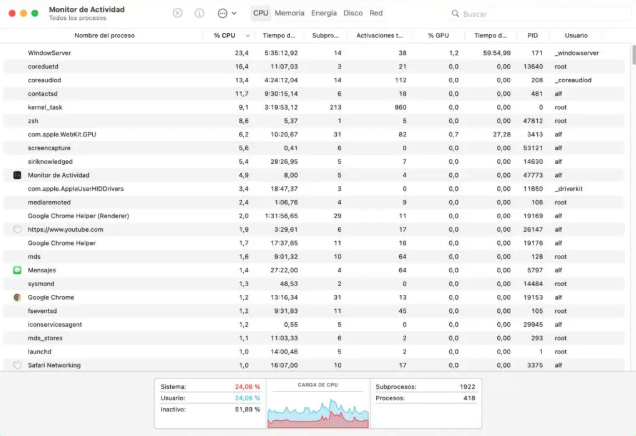Click the Carga de CPU graph
This screenshot has width=636, height=436.
tap(317, 410)
